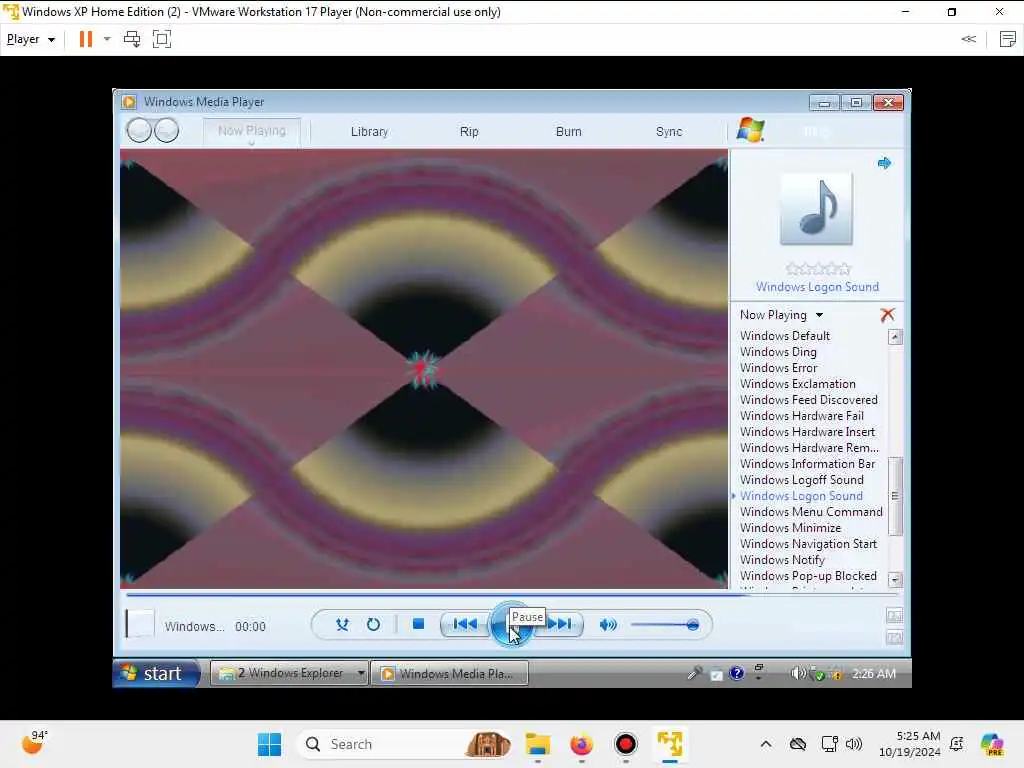Open the Now Playing tab's dropdown arrow

(251, 143)
